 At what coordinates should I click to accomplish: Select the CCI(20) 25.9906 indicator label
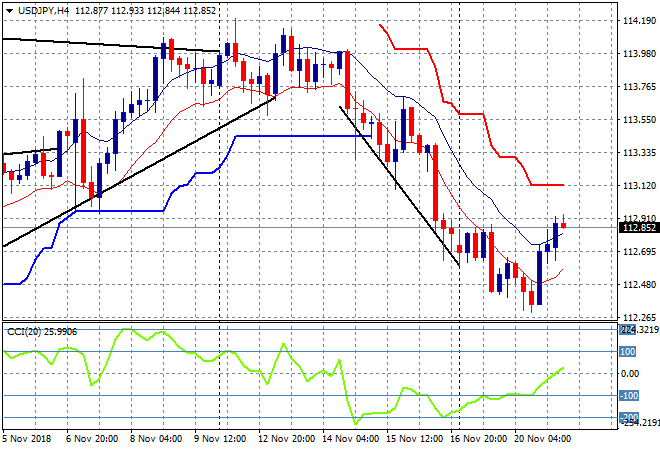tap(42, 332)
